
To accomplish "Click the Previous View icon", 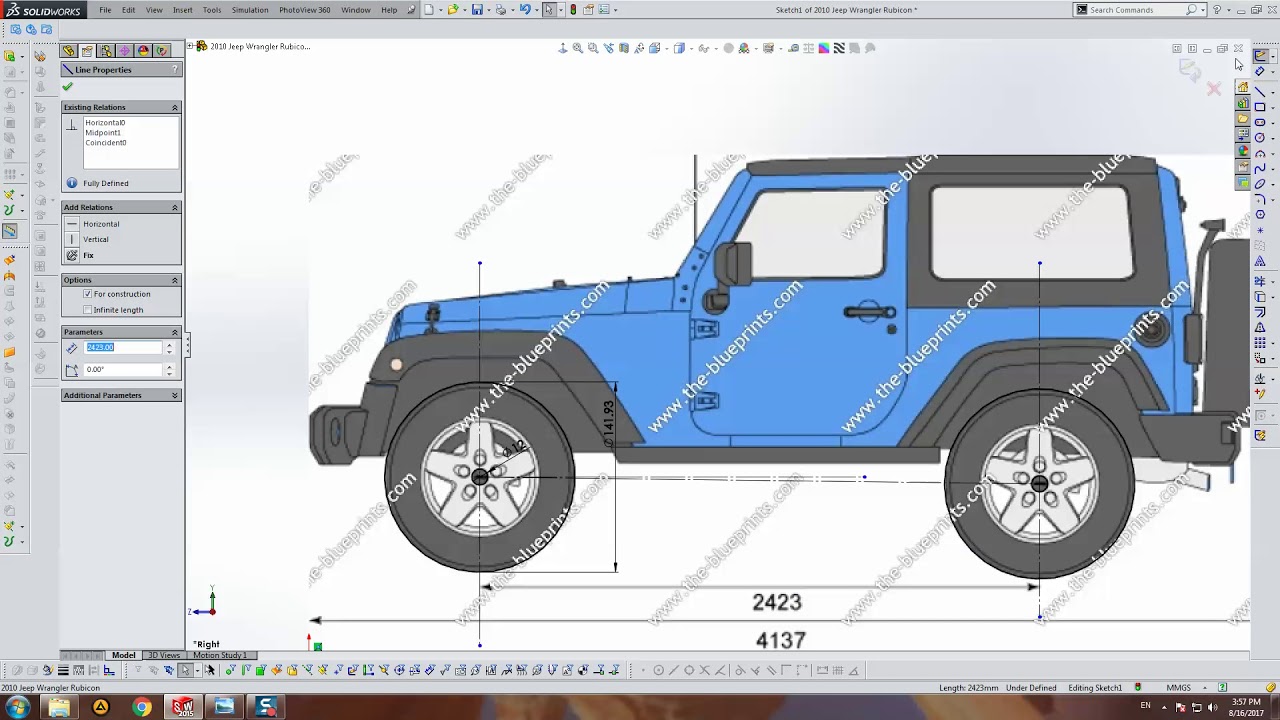I will pos(609,48).
